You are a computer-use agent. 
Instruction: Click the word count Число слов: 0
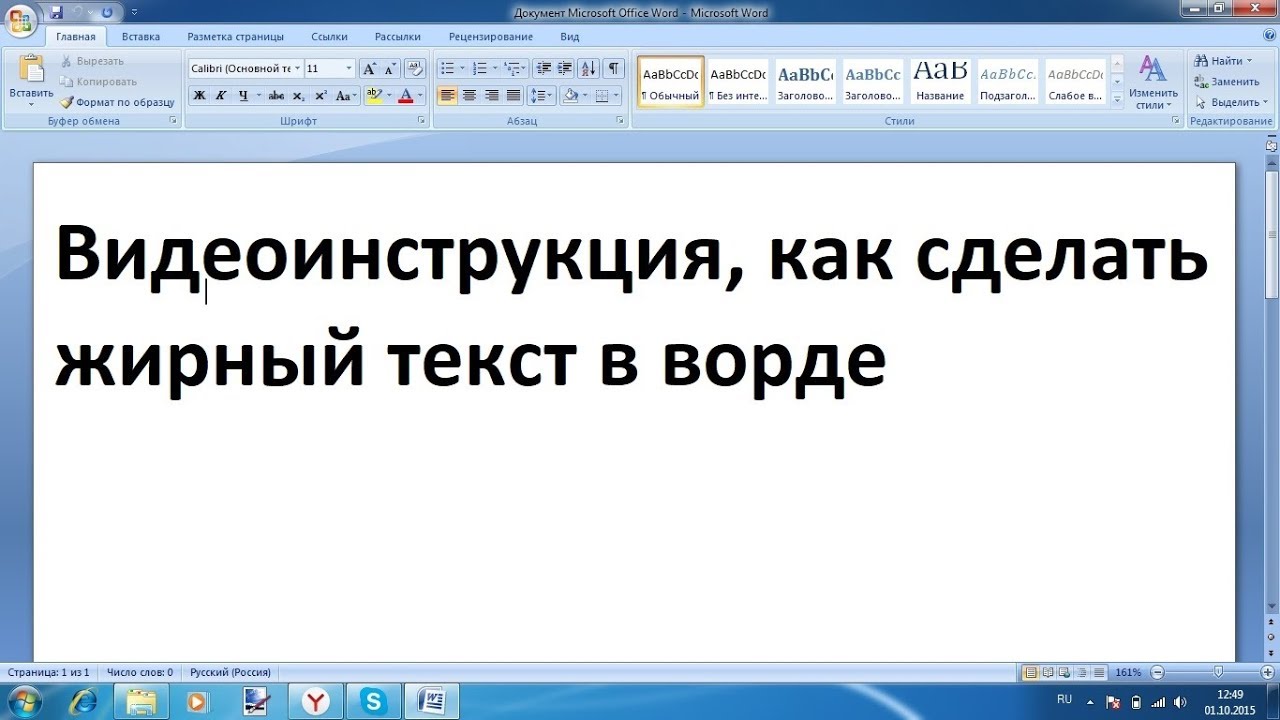coord(140,672)
